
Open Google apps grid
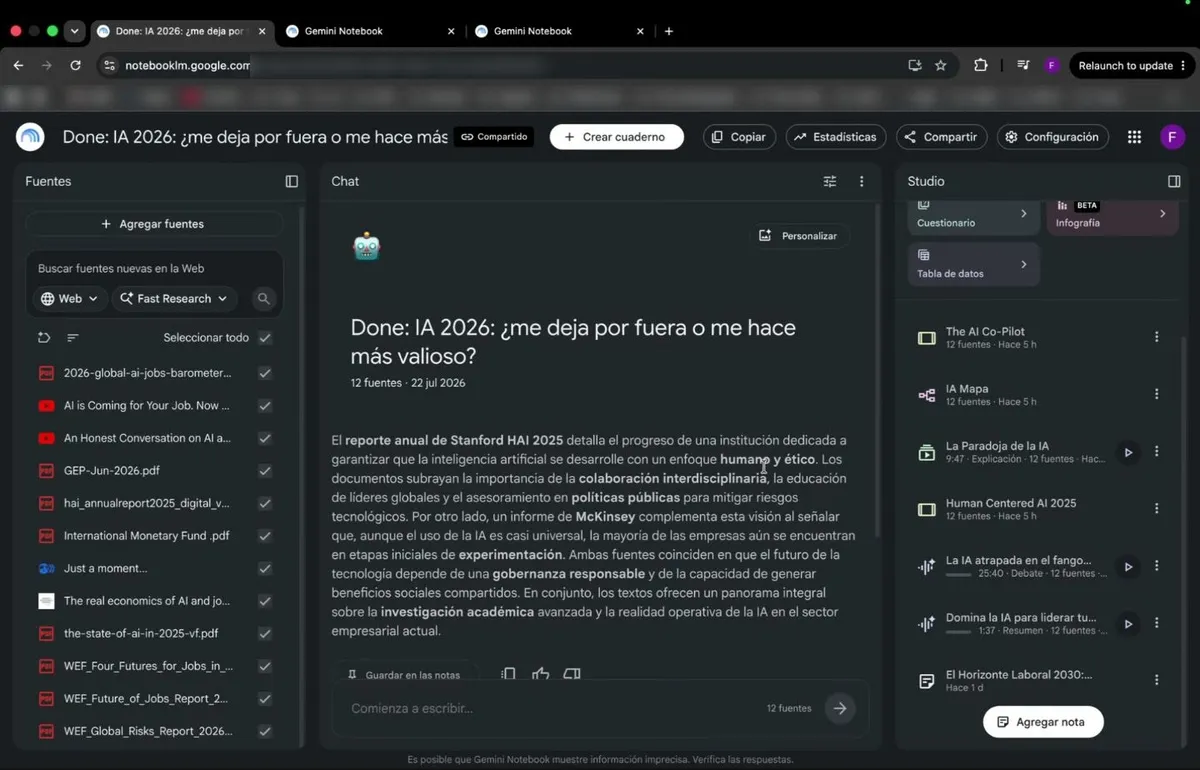(x=1134, y=137)
